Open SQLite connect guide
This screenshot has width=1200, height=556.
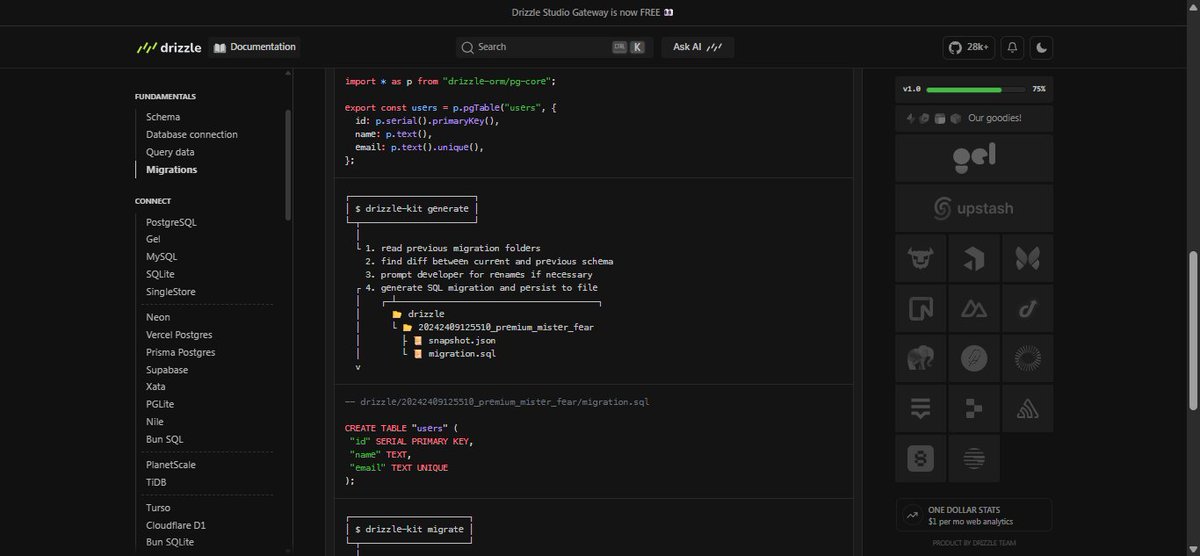[161, 274]
